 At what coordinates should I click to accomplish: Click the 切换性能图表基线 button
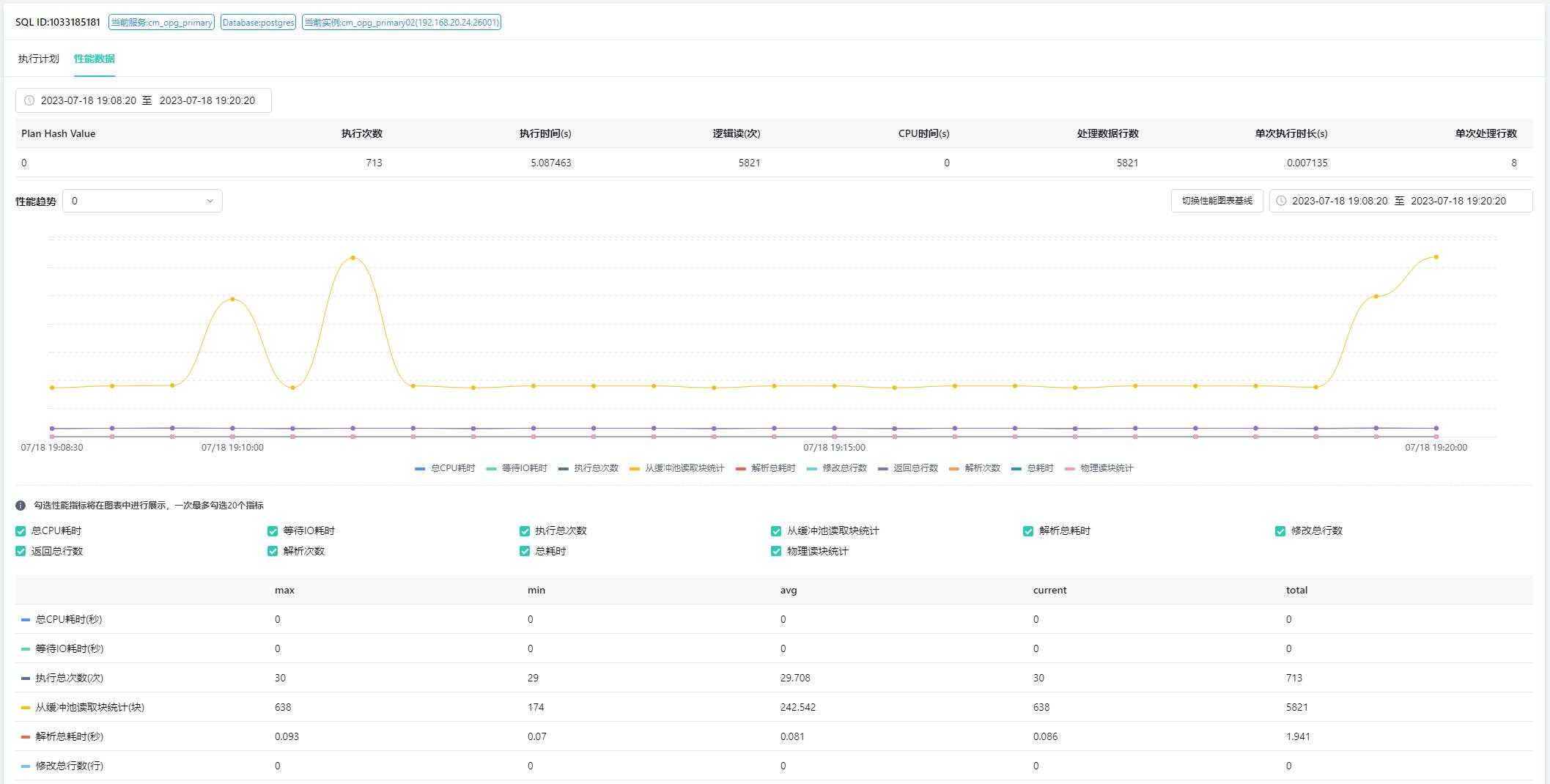[1217, 201]
